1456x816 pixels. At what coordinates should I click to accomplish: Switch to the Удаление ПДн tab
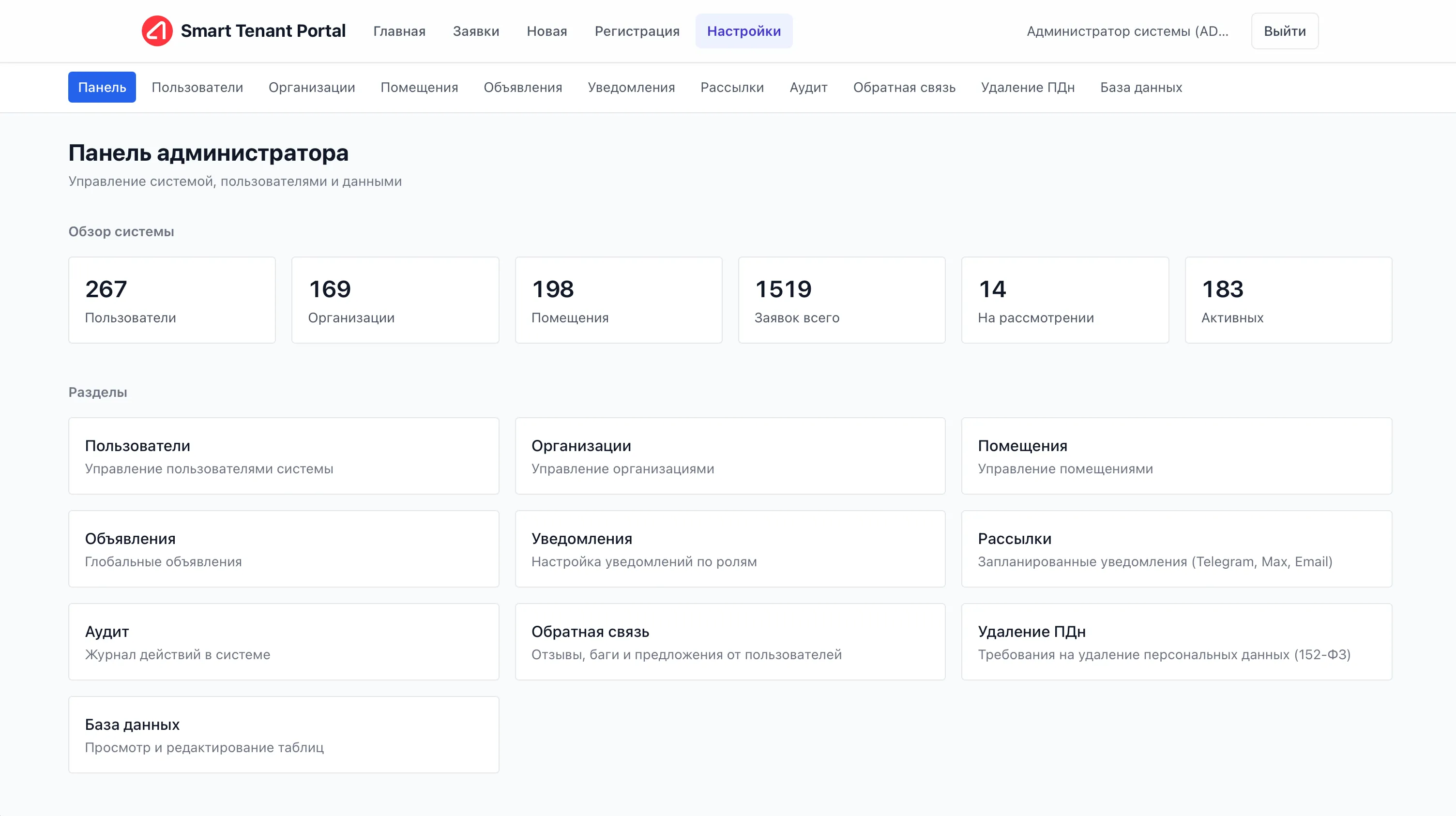1028,87
